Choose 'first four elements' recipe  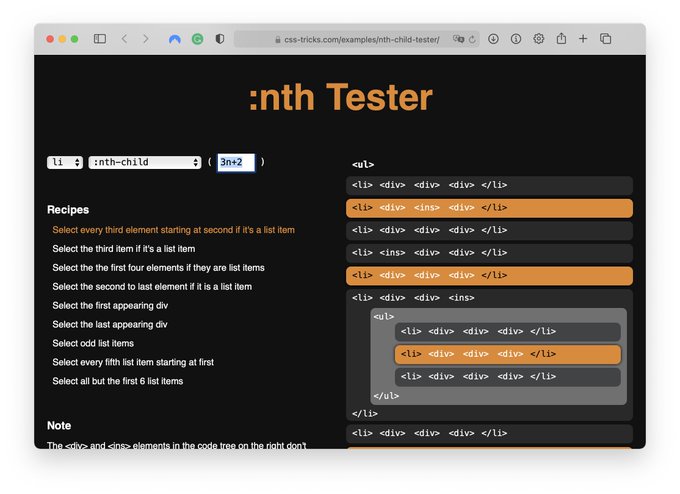(x=158, y=268)
